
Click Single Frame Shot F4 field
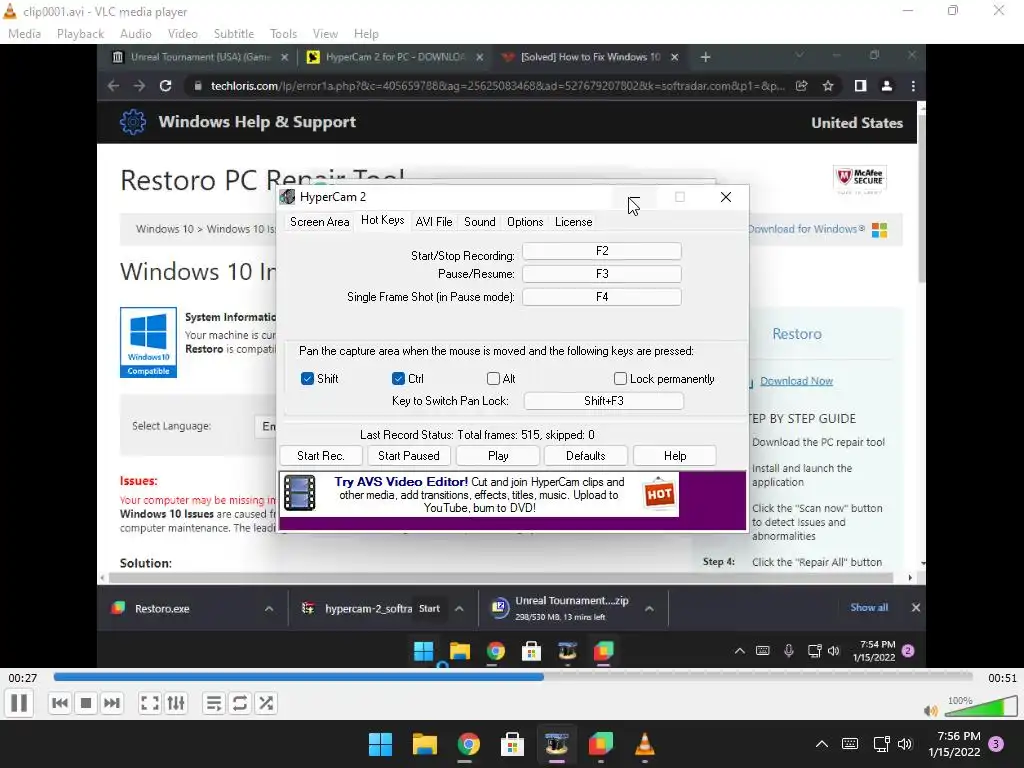(601, 296)
